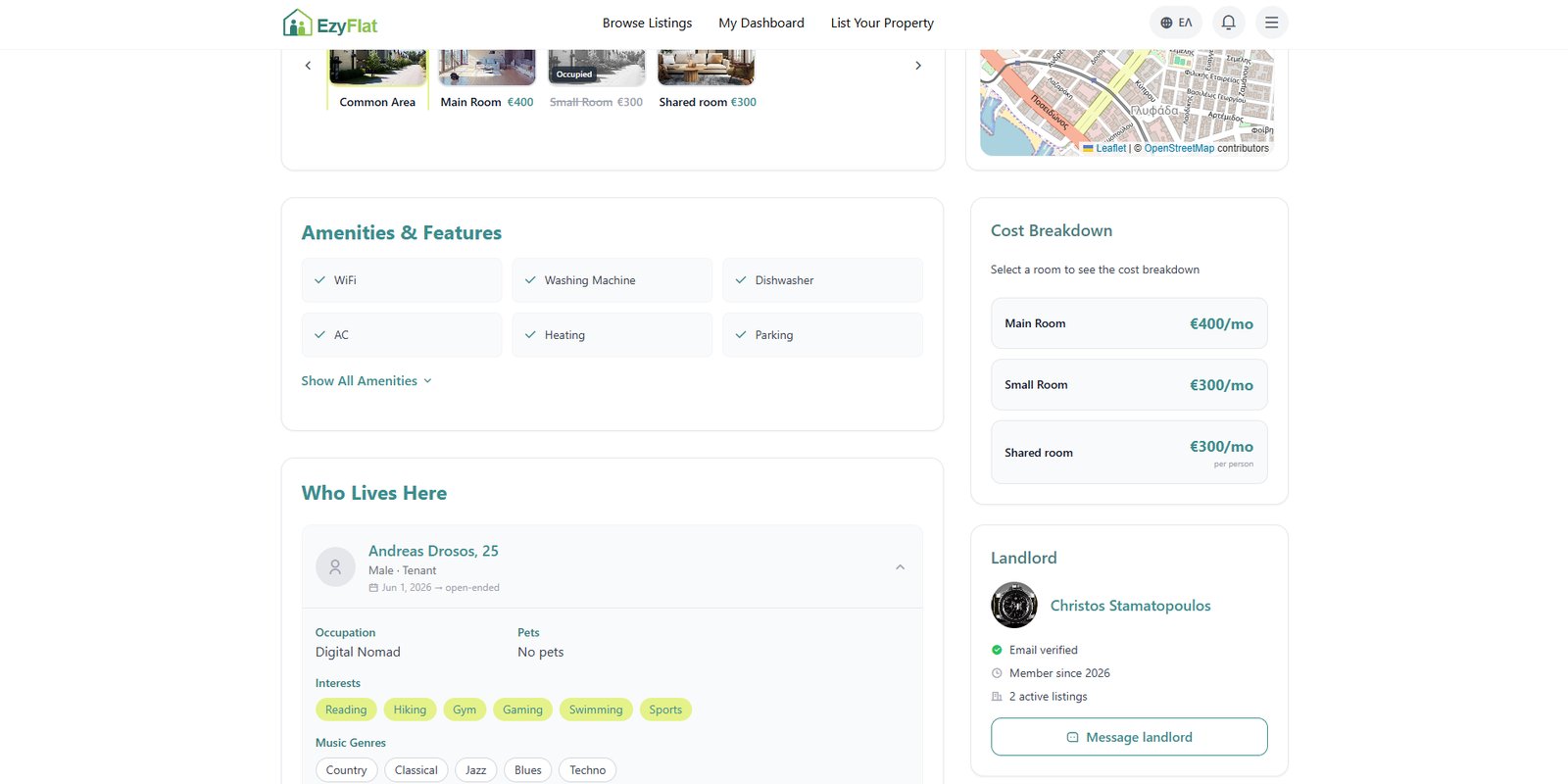The height and width of the screenshot is (784, 1568).
Task: Open Christos Stamatopoulos profile name
Action: pyautogui.click(x=1131, y=606)
